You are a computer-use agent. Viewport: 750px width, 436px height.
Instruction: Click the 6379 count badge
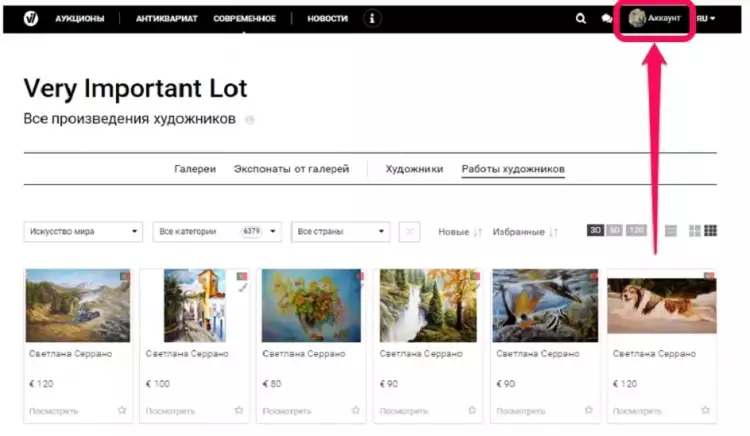pyautogui.click(x=252, y=231)
